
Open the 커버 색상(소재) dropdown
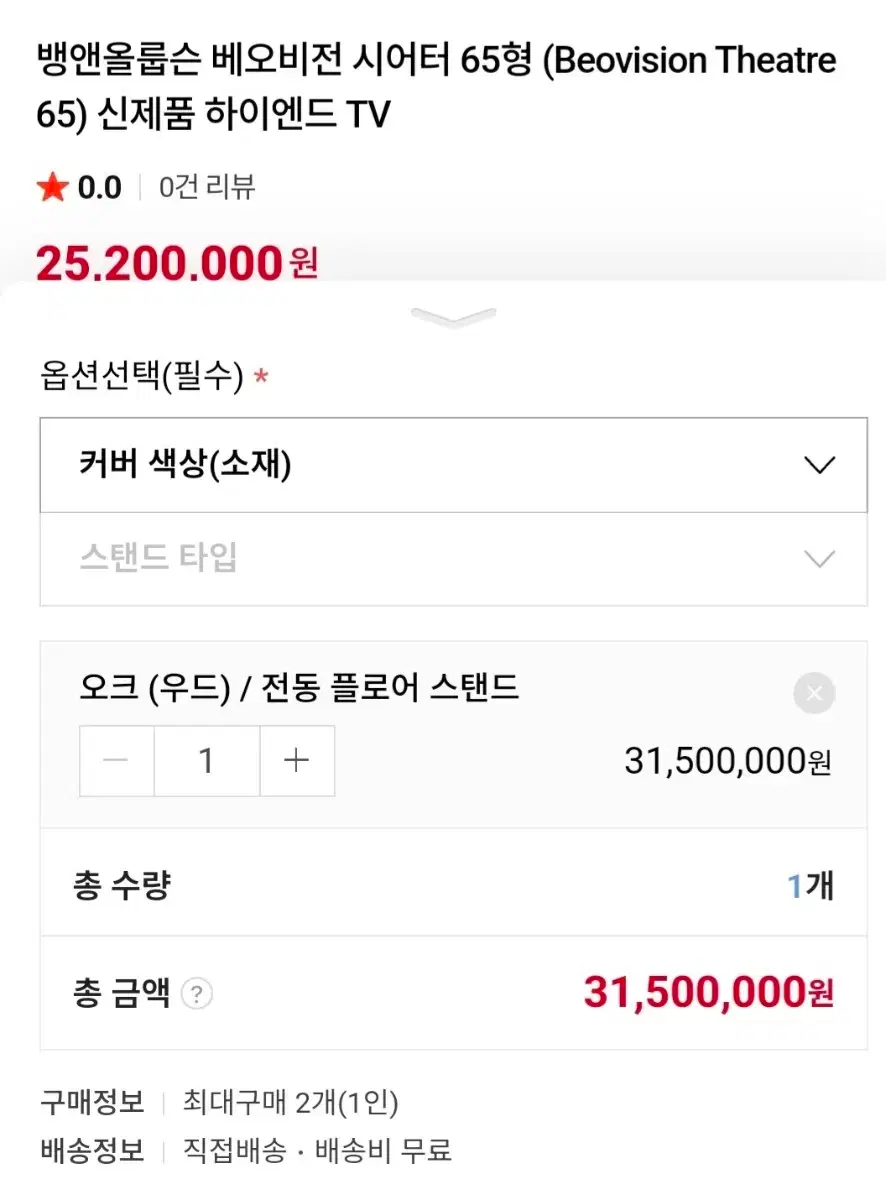coord(453,465)
